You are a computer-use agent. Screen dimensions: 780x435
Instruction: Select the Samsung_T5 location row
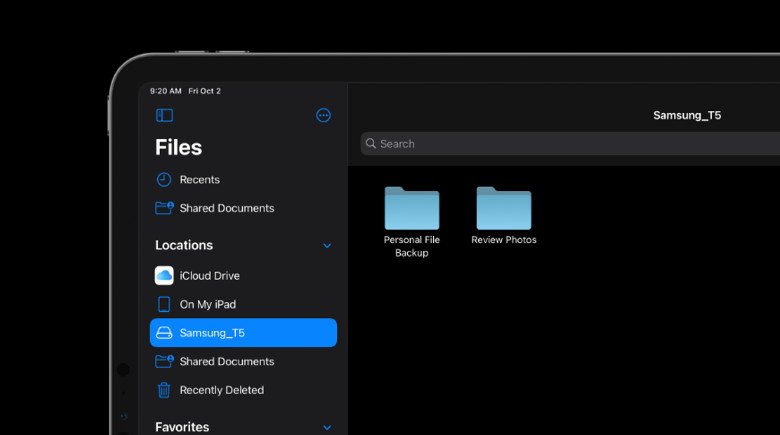tap(243, 332)
